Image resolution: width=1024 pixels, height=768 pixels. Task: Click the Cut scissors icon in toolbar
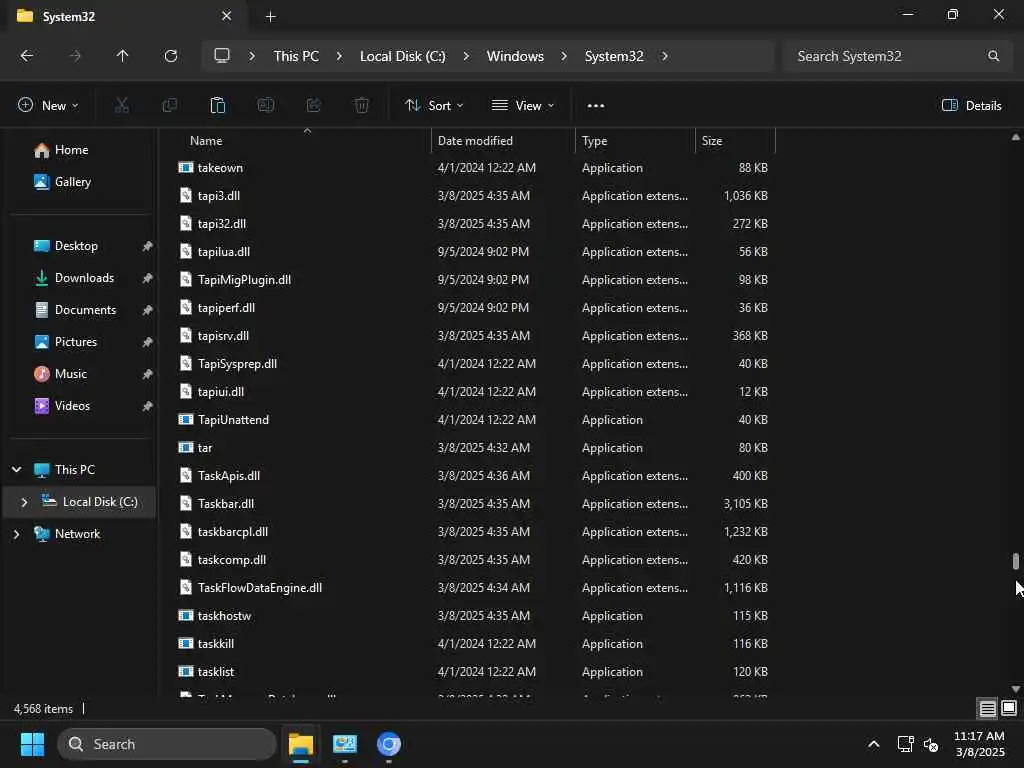pyautogui.click(x=121, y=105)
